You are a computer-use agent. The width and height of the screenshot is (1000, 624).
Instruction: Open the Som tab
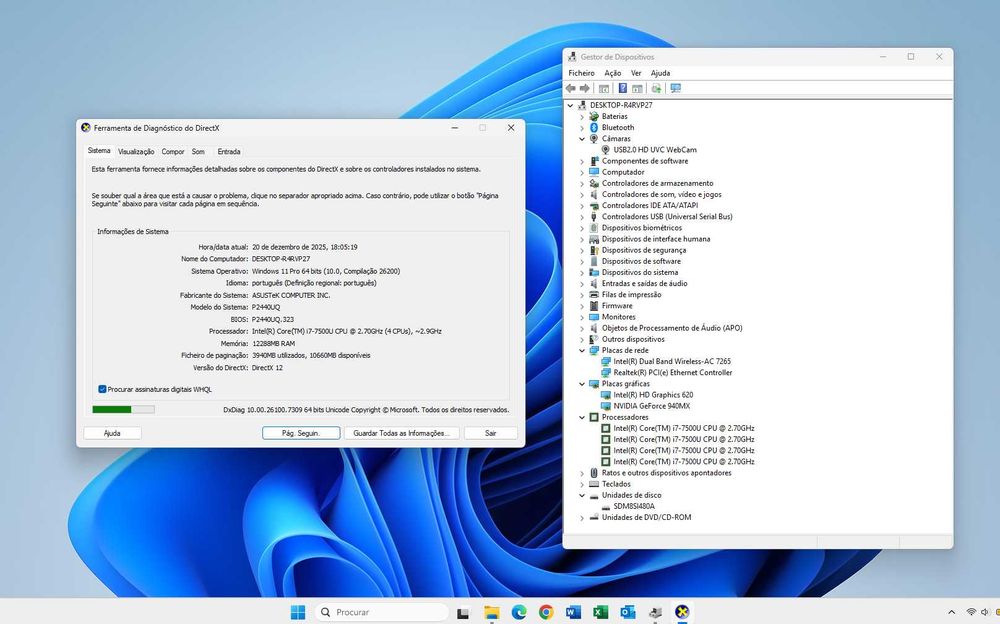click(x=198, y=152)
